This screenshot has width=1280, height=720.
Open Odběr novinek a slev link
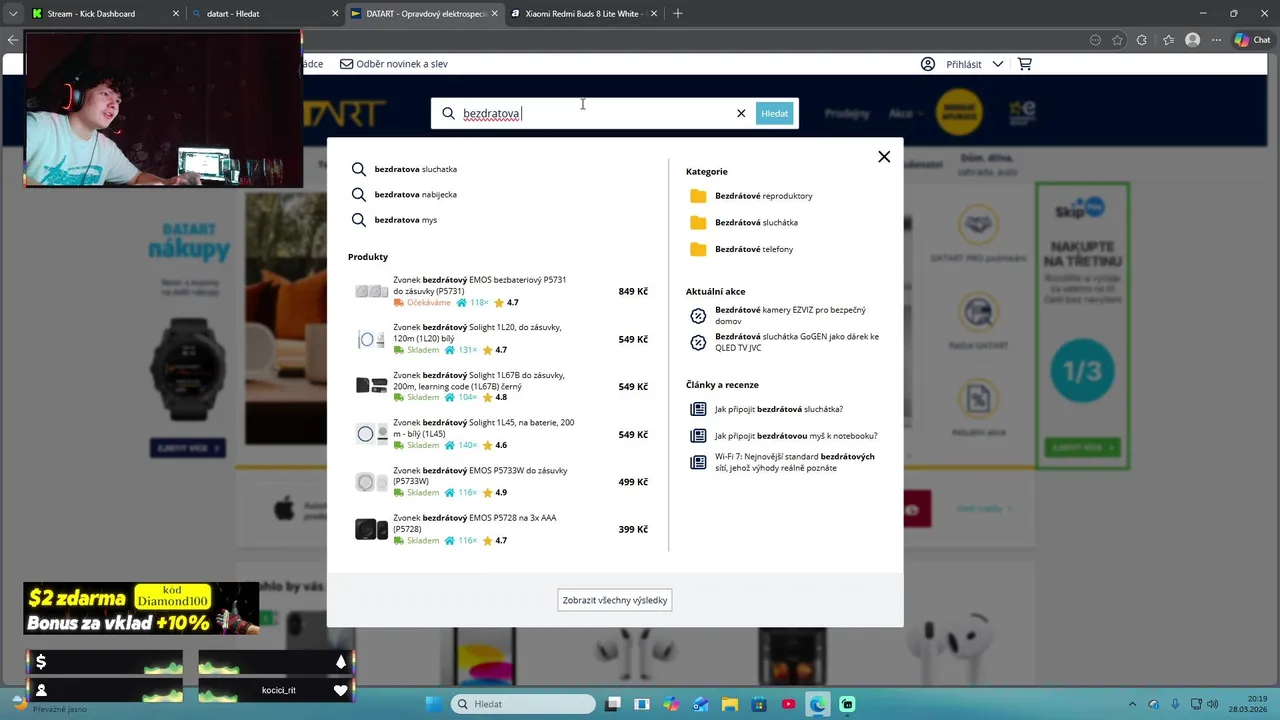click(394, 64)
